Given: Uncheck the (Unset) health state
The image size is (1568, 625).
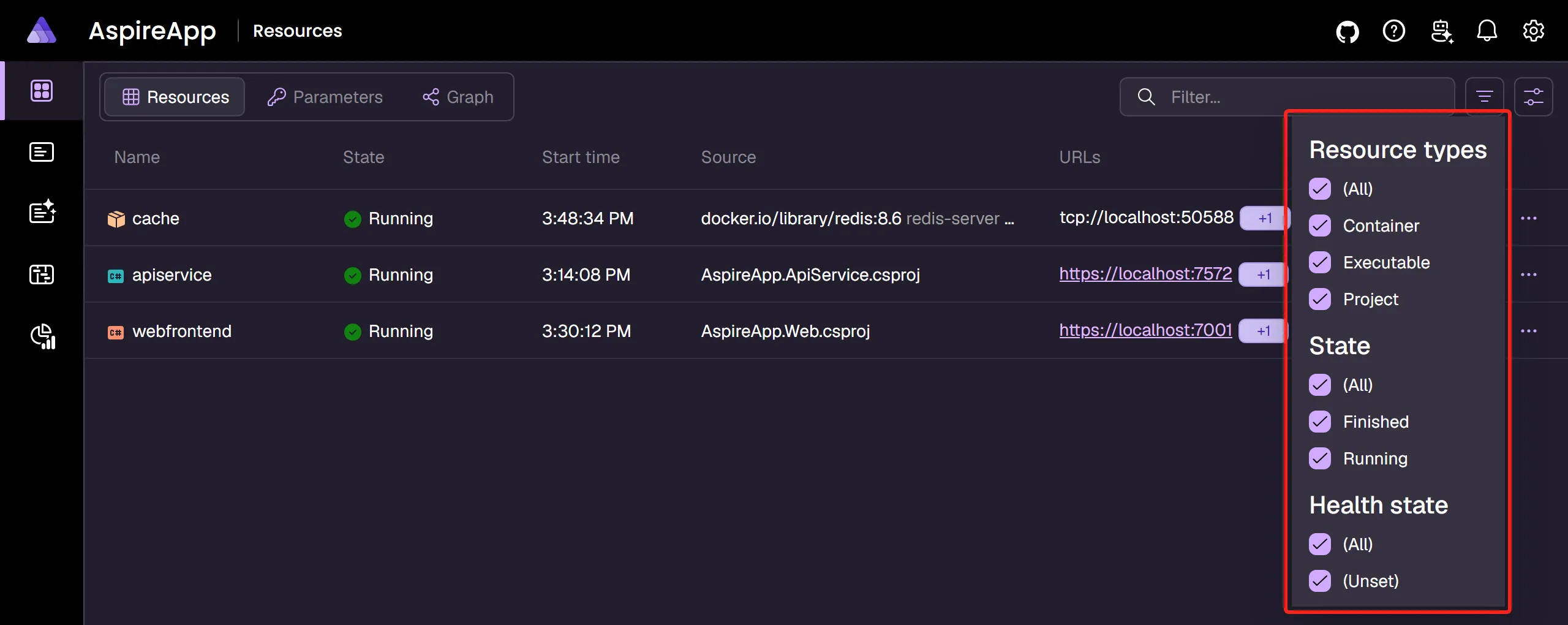Looking at the screenshot, I should [x=1320, y=581].
